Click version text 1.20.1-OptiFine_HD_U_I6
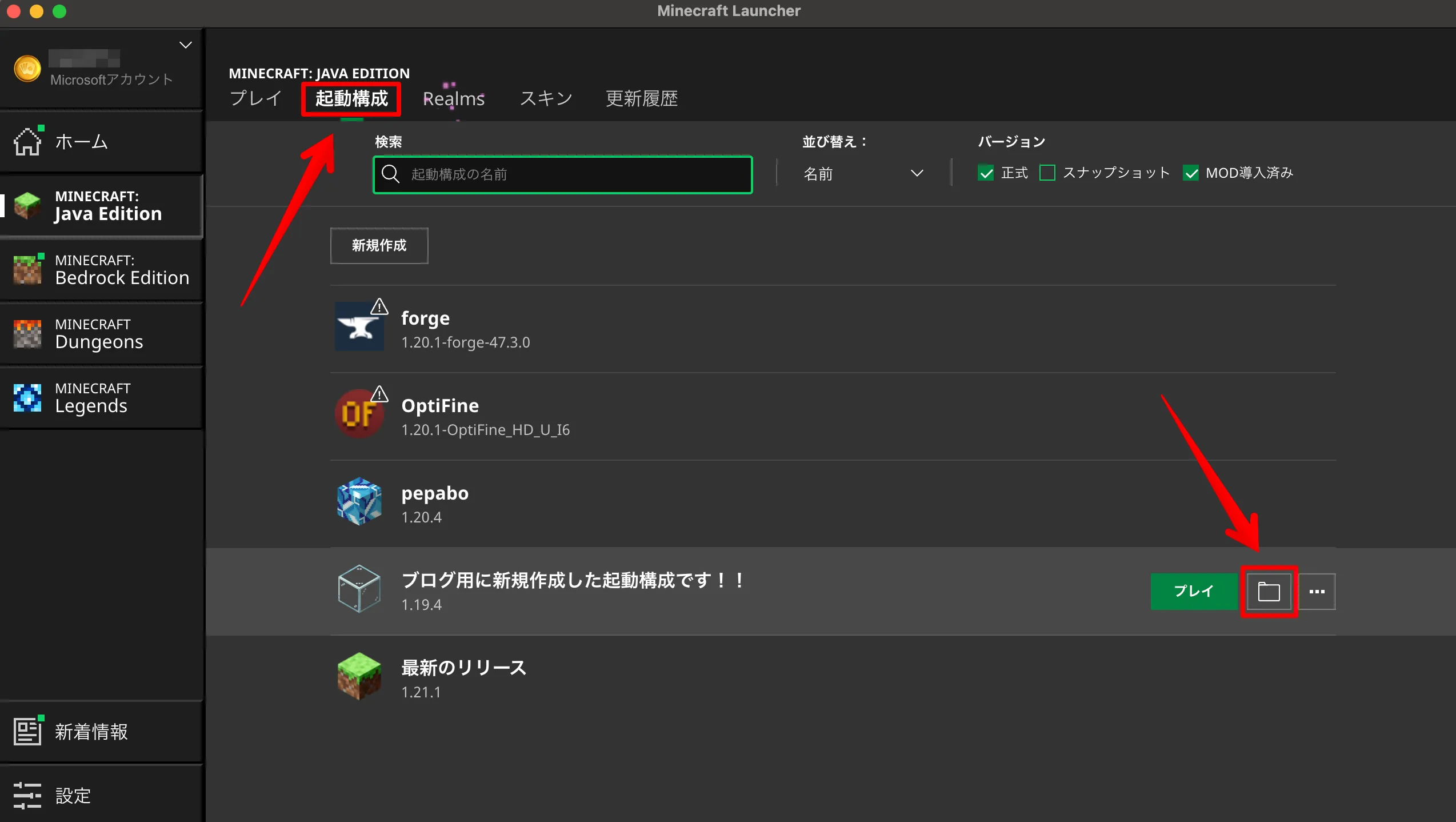Screen dimensions: 1456x822 [x=485, y=430]
